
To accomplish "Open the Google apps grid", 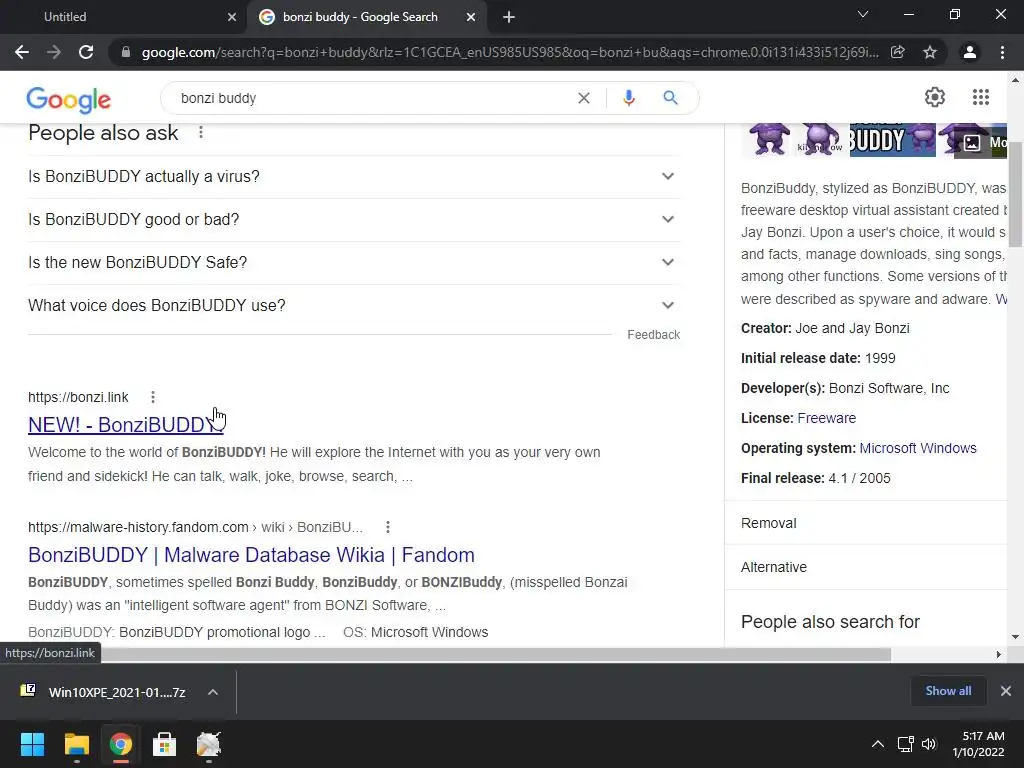I will coord(980,97).
